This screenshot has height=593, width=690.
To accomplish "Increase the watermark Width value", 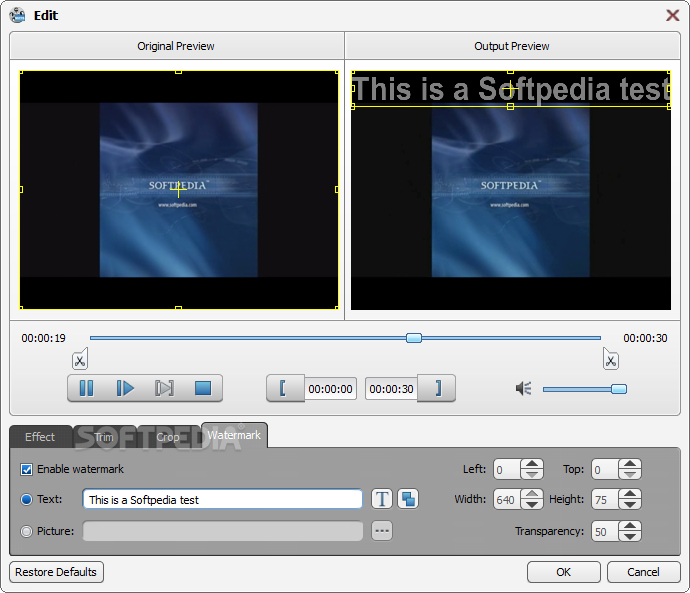I will tap(532, 494).
